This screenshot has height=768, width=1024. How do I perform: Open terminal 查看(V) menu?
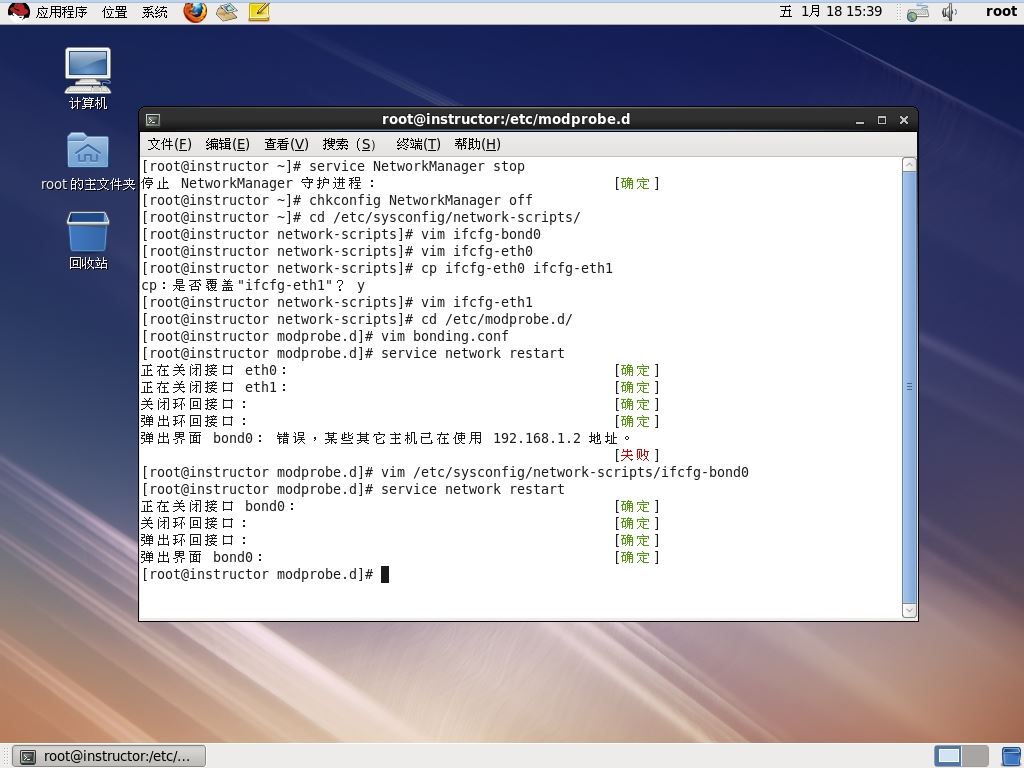point(286,144)
